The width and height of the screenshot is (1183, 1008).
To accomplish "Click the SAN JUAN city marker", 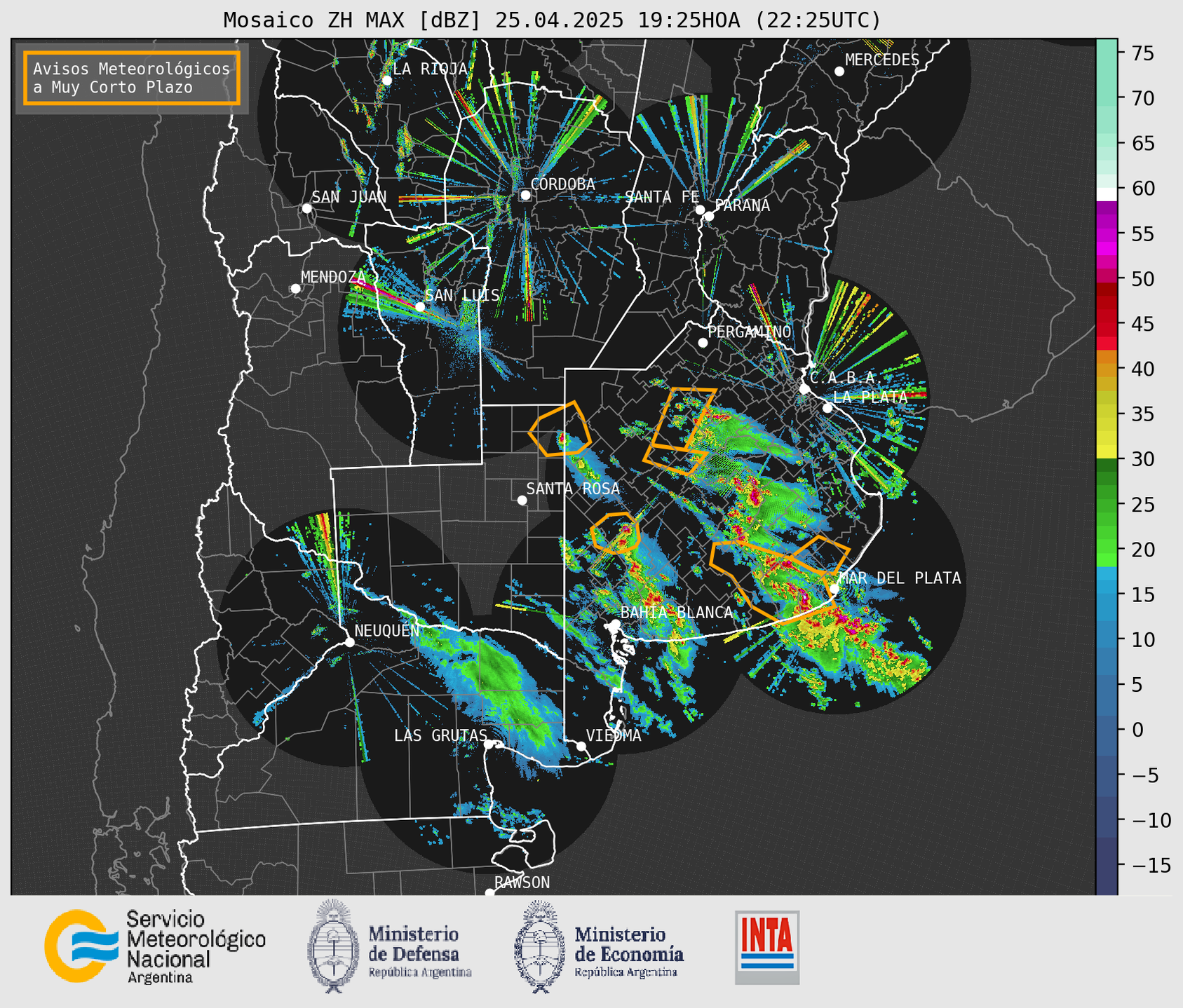I will [x=306, y=208].
